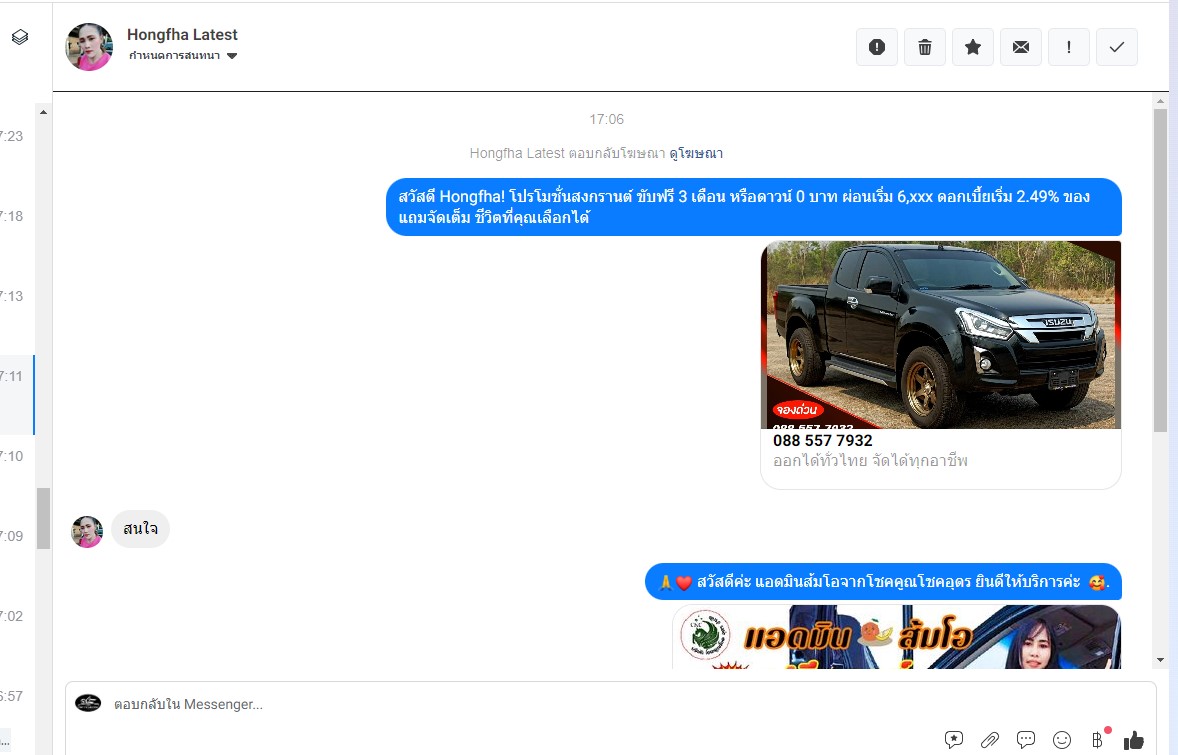Click chat scrollbar down arrow
Image resolution: width=1178 pixels, height=755 pixels.
[1161, 660]
